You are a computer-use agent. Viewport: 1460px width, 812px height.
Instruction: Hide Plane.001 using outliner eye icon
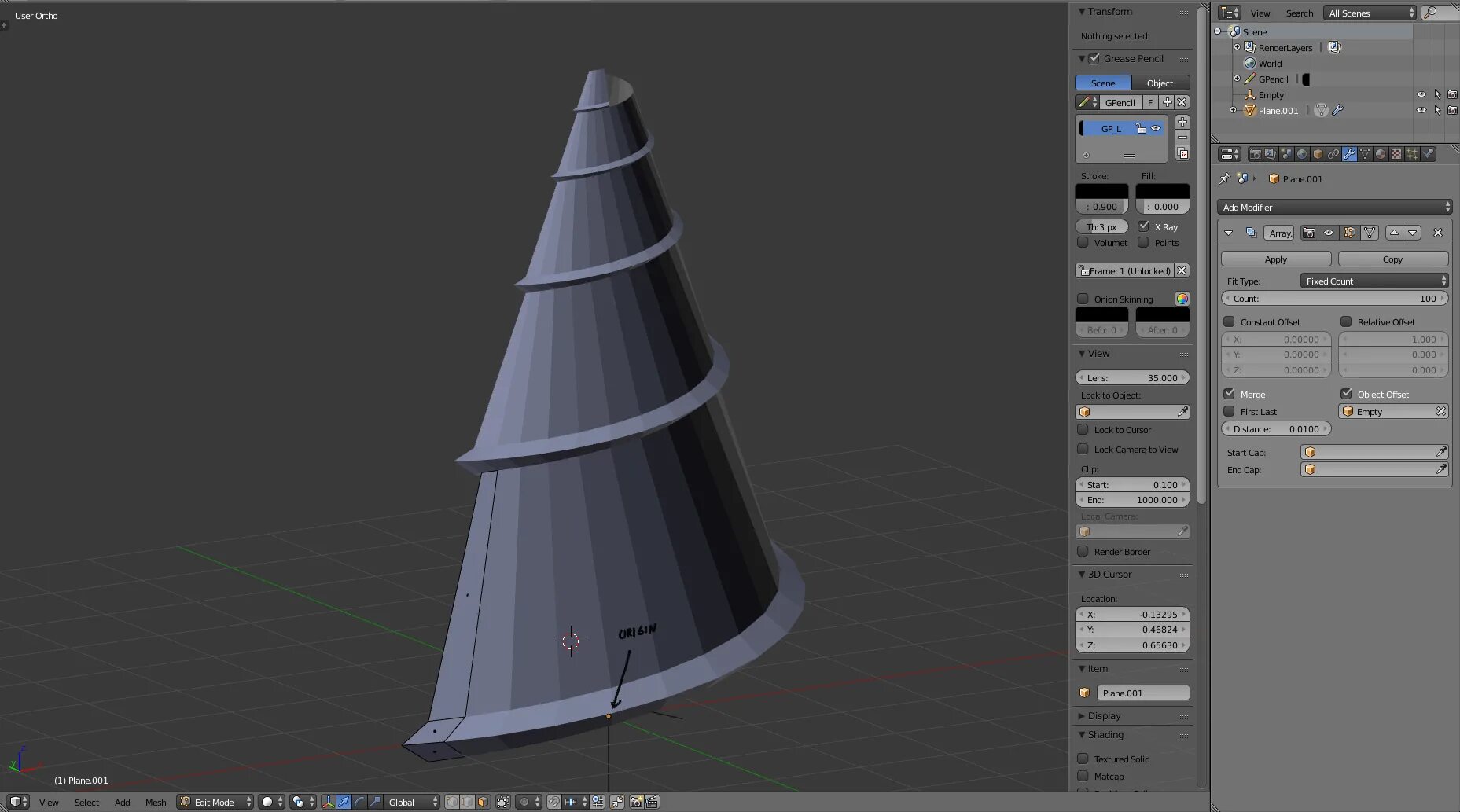pyautogui.click(x=1421, y=111)
